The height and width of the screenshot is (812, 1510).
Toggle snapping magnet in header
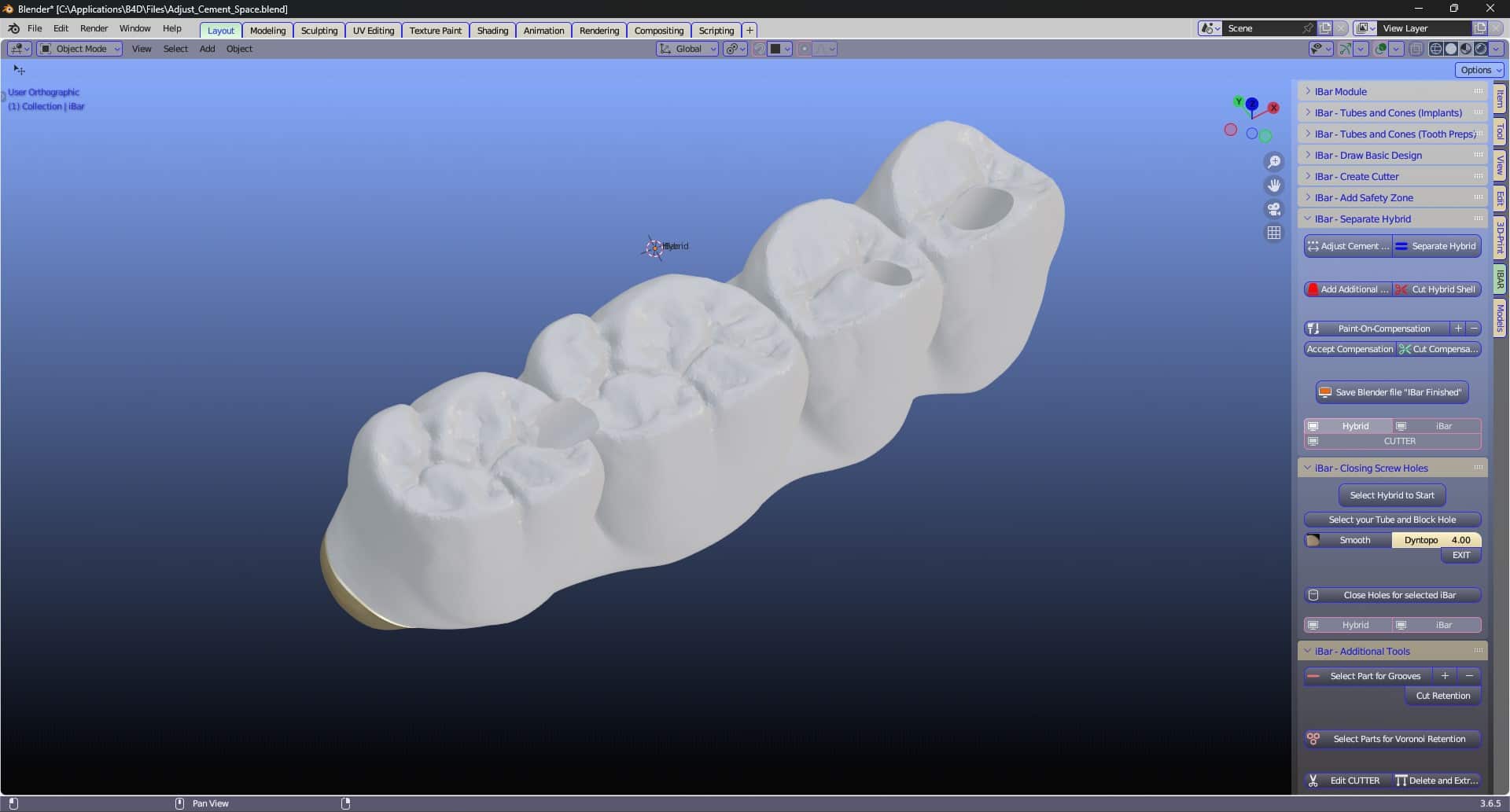759,49
